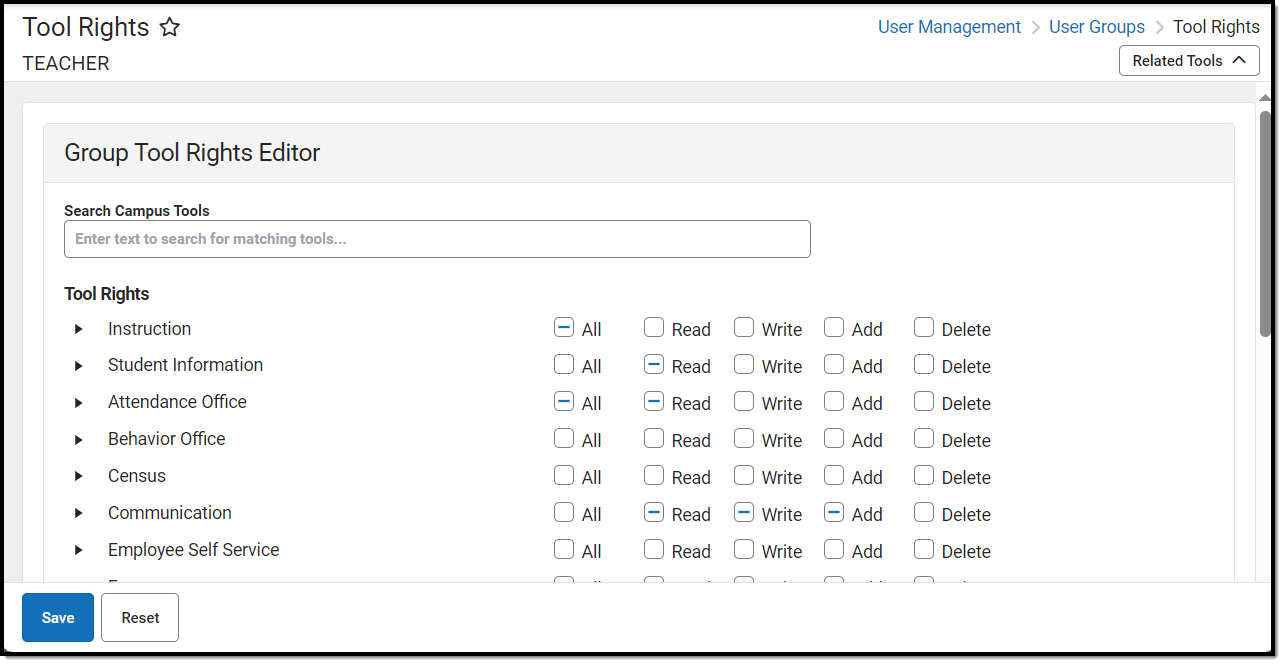Expand the Student Information tree arrow
The width and height of the screenshot is (1283, 664).
(x=79, y=366)
